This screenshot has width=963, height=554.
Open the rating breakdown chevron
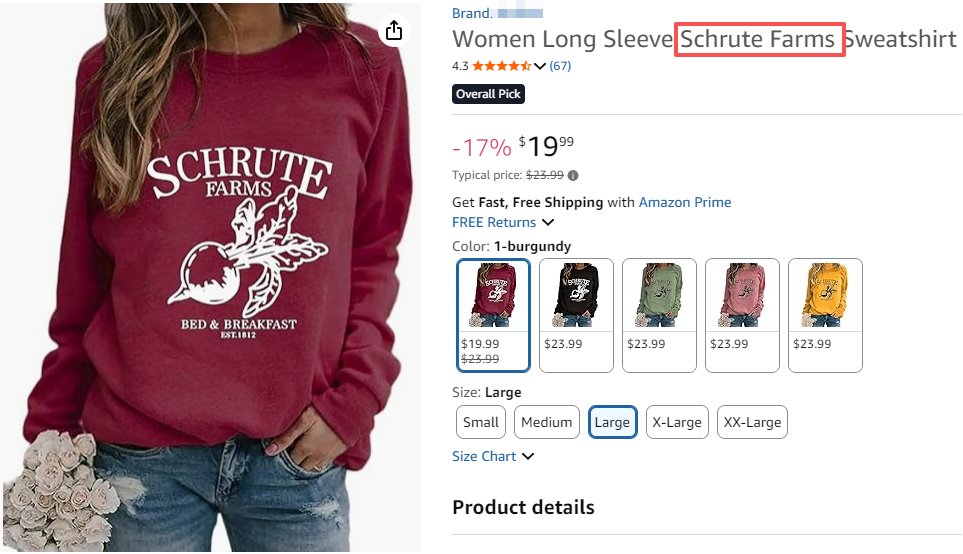(541, 66)
